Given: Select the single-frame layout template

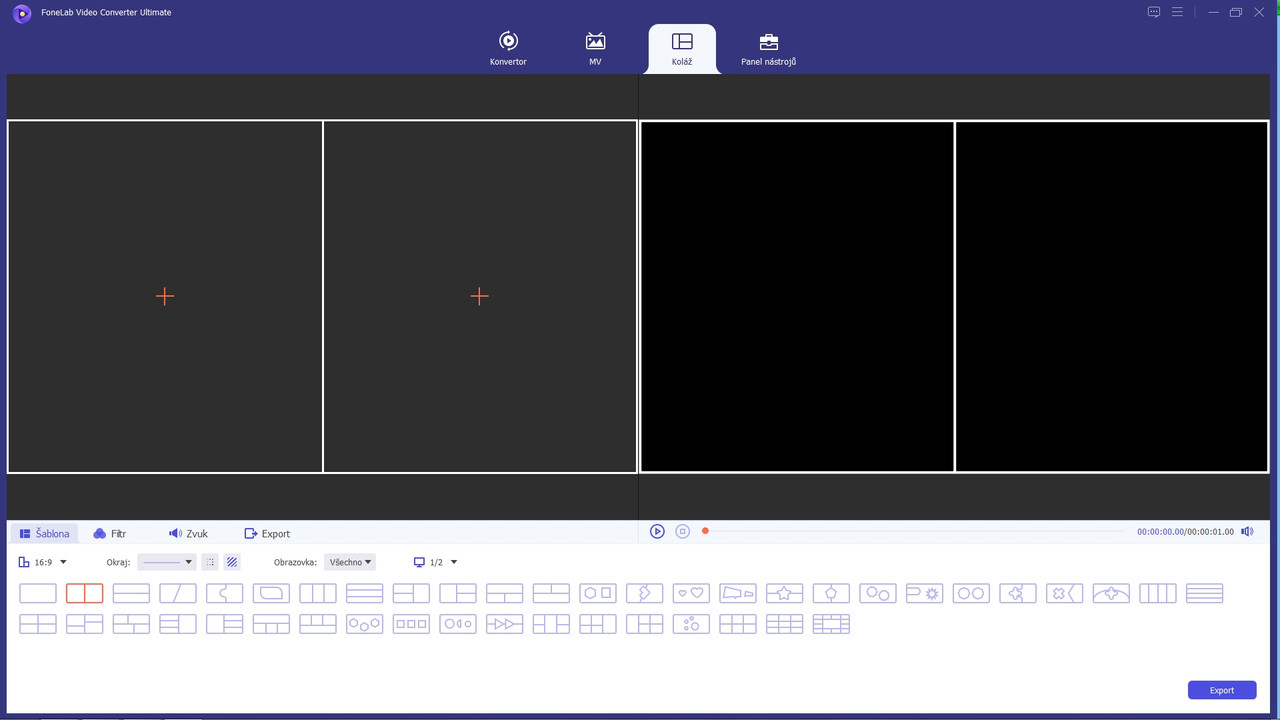Looking at the screenshot, I should [38, 593].
